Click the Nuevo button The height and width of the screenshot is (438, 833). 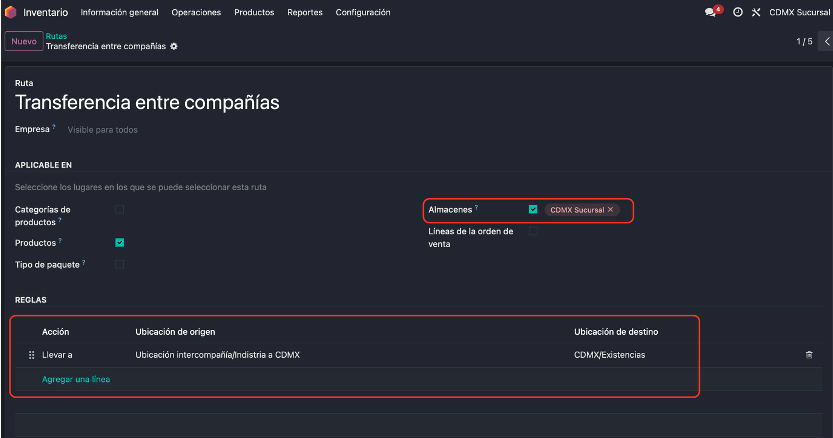tap(23, 41)
